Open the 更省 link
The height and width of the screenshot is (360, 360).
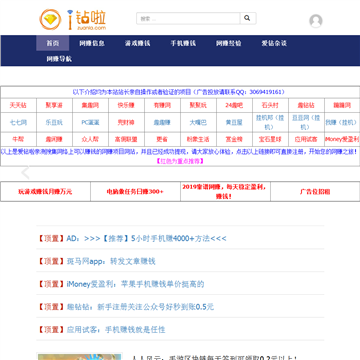click(x=162, y=139)
